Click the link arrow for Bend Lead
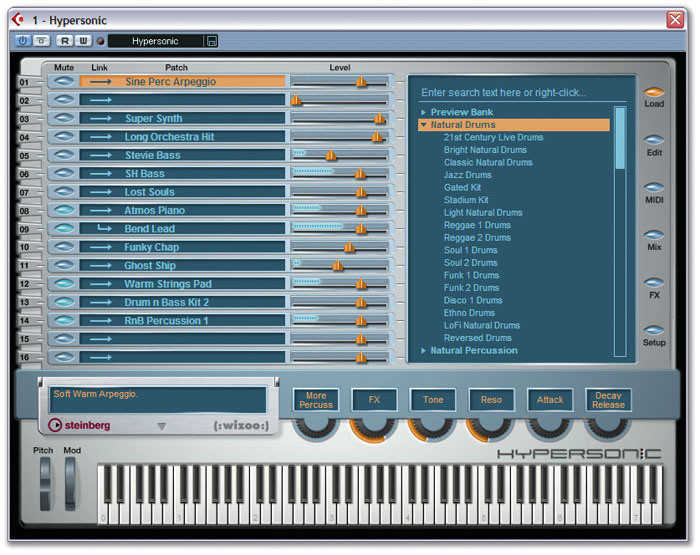Image resolution: width=700 pixels, height=555 pixels. pyautogui.click(x=104, y=228)
